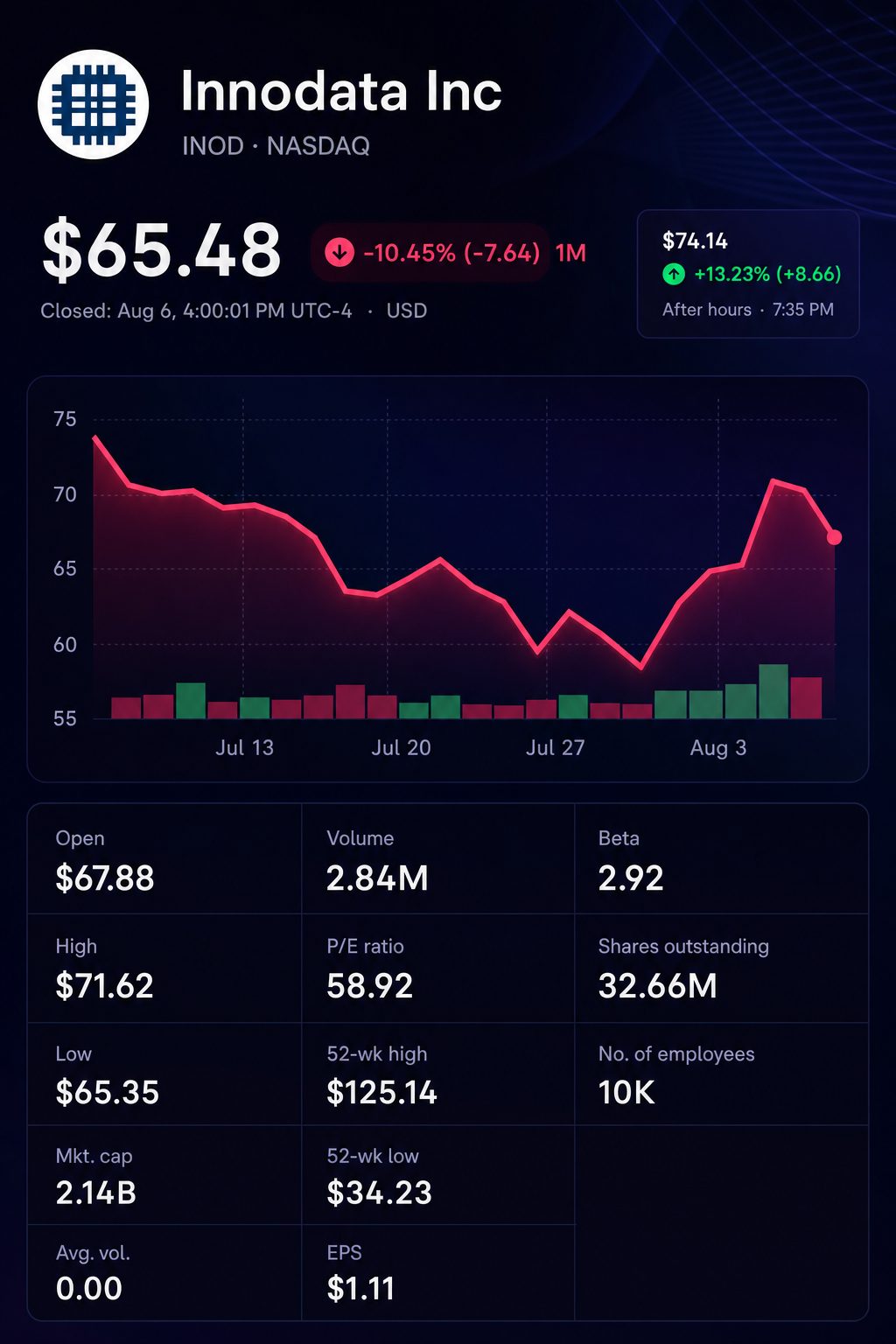This screenshot has height=1344, width=896.
Task: Click the Innodata company logo icon
Action: [x=94, y=104]
